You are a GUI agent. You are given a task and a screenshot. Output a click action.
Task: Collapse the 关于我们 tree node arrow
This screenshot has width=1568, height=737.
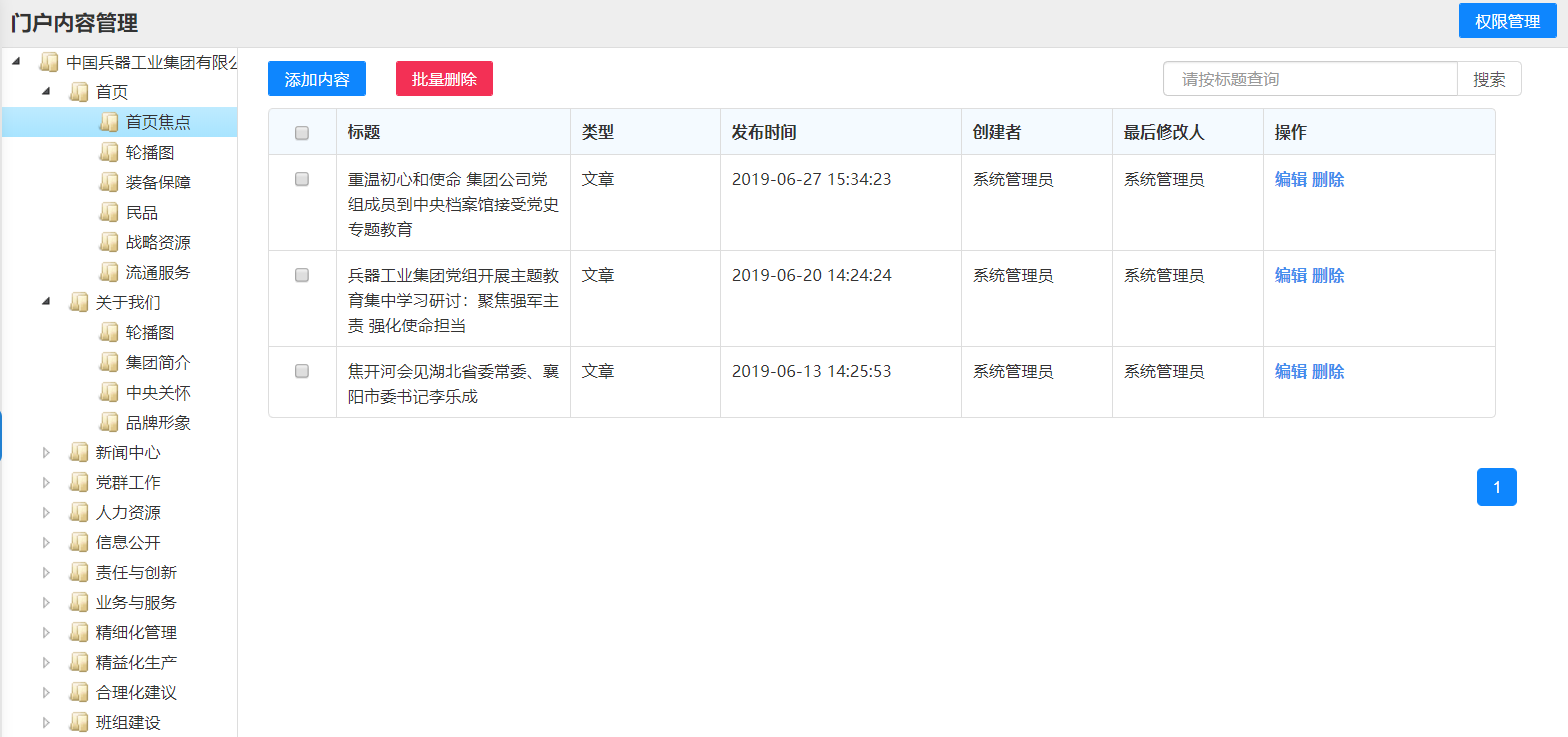tap(46, 302)
